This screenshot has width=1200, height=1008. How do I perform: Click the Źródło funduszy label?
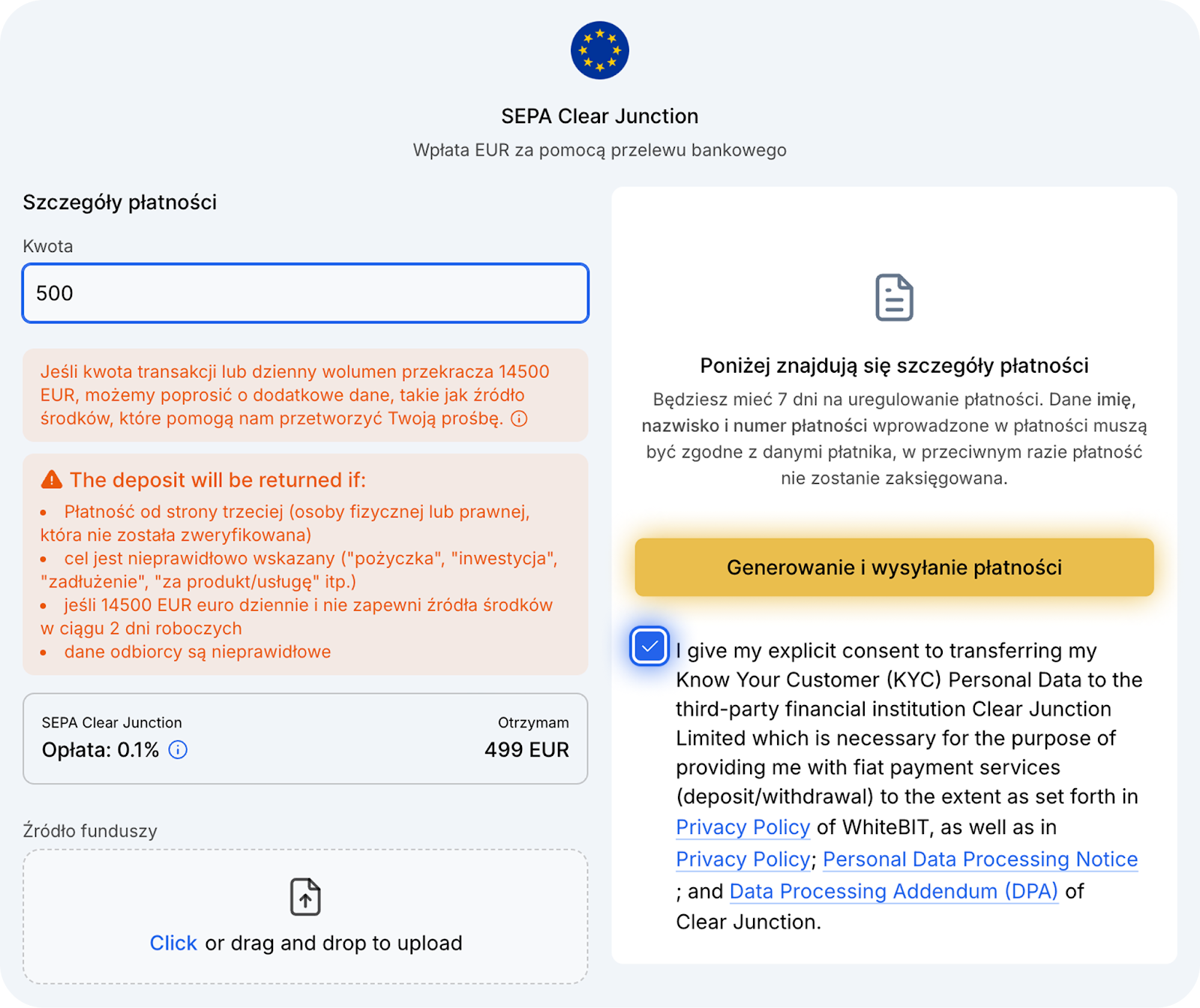[x=90, y=830]
